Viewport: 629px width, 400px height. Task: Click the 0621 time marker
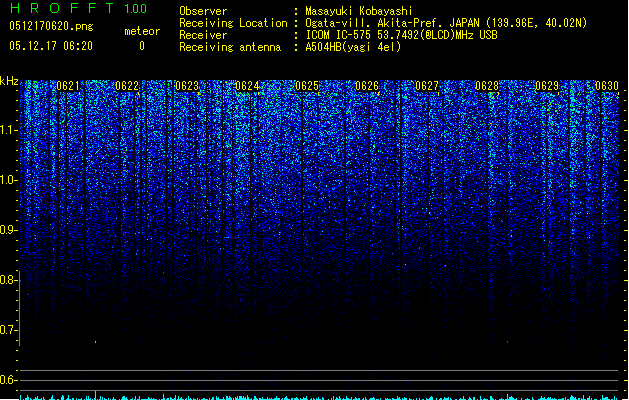click(x=68, y=86)
